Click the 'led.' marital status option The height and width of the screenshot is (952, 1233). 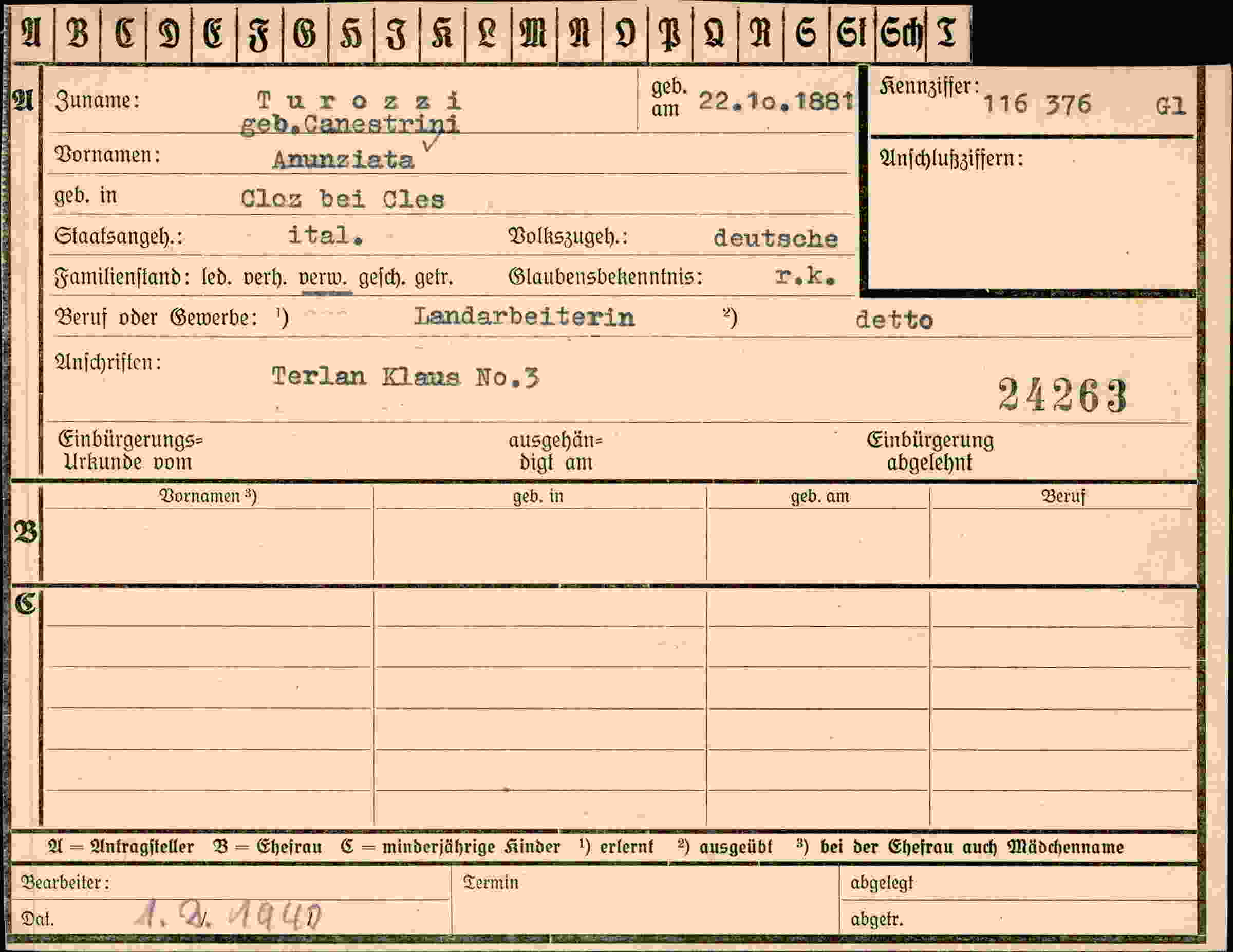(x=217, y=278)
